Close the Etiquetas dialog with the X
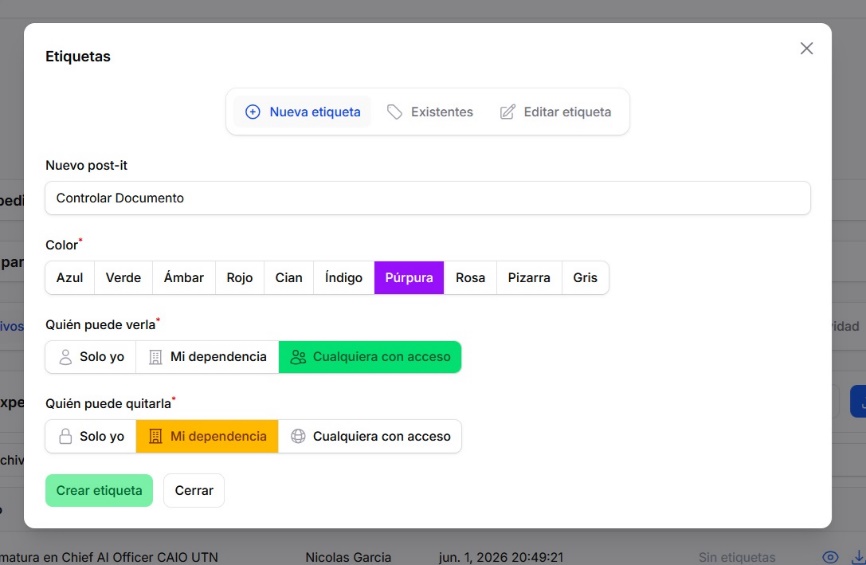This screenshot has height=565, width=866. [x=806, y=49]
